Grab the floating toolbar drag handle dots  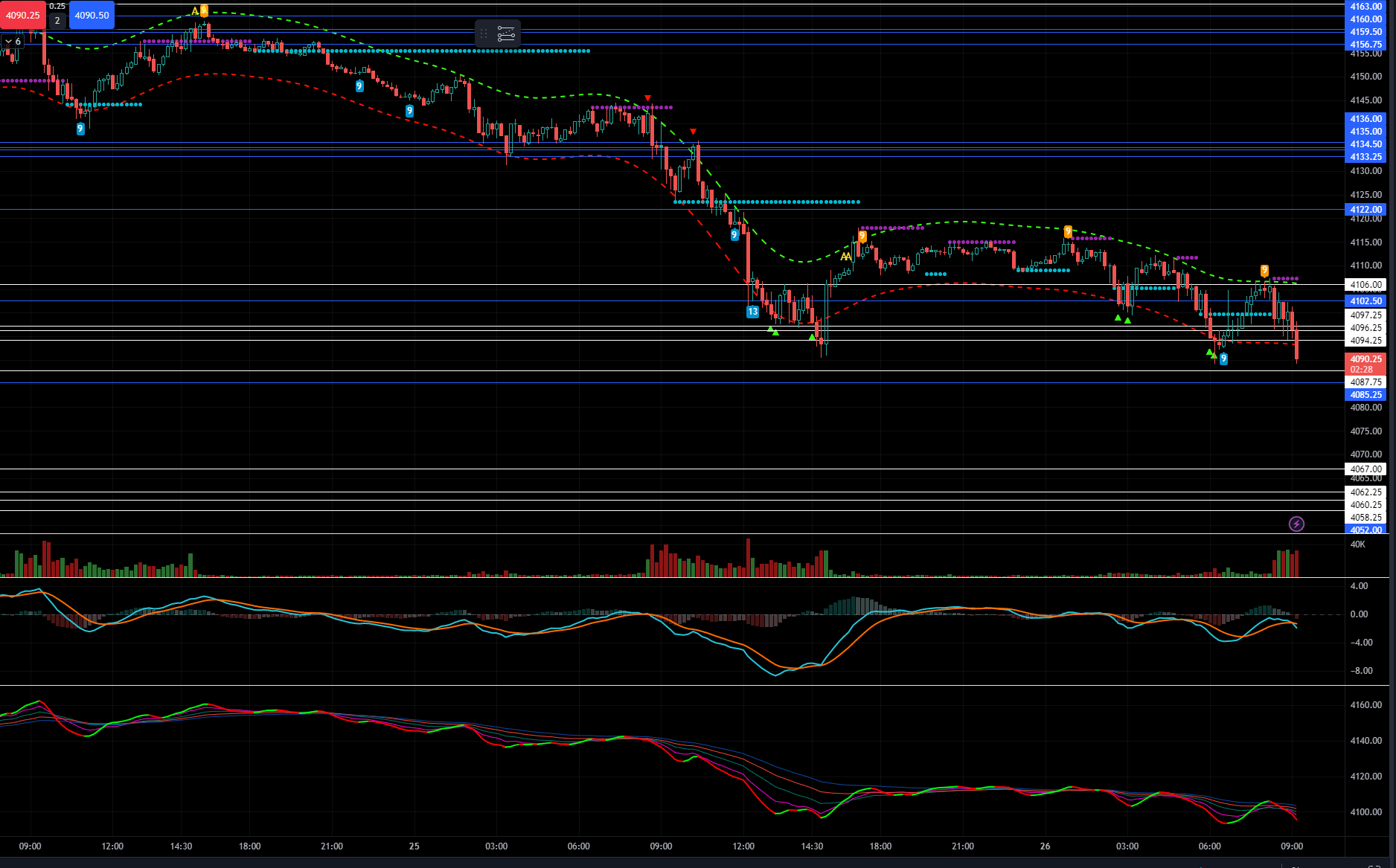[484, 33]
